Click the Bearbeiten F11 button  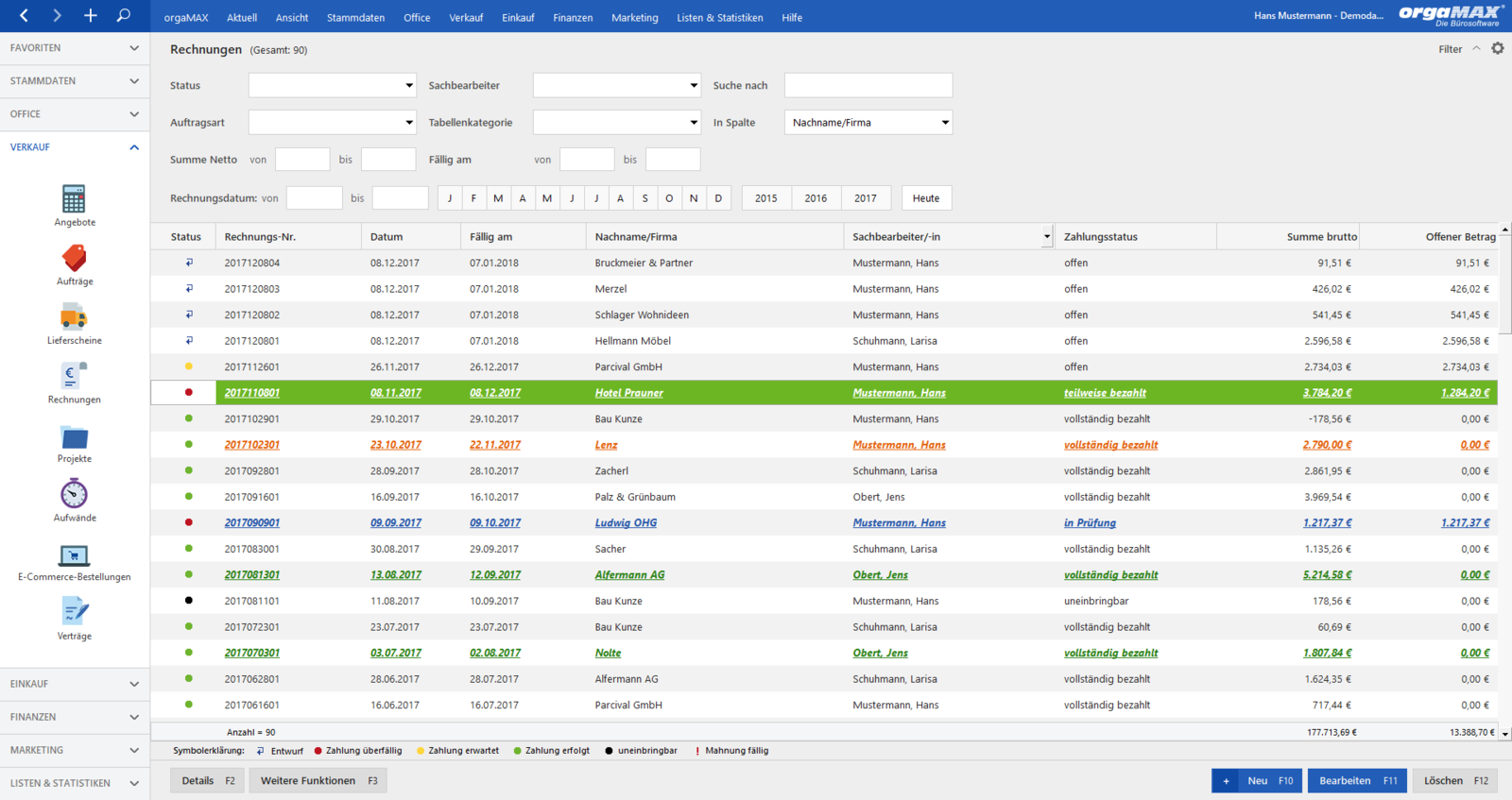[1357, 780]
